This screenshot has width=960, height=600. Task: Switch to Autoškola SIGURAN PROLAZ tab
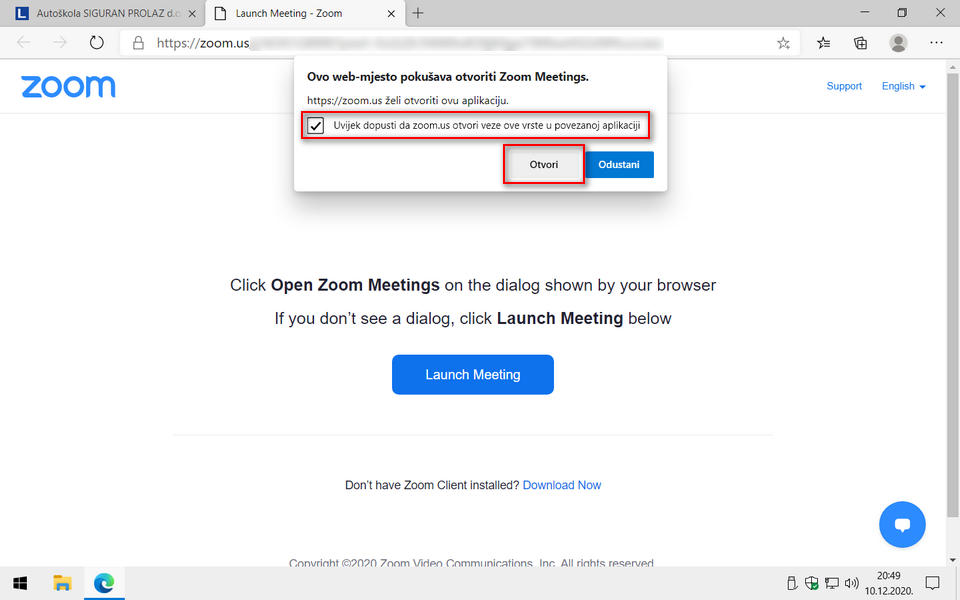(102, 13)
